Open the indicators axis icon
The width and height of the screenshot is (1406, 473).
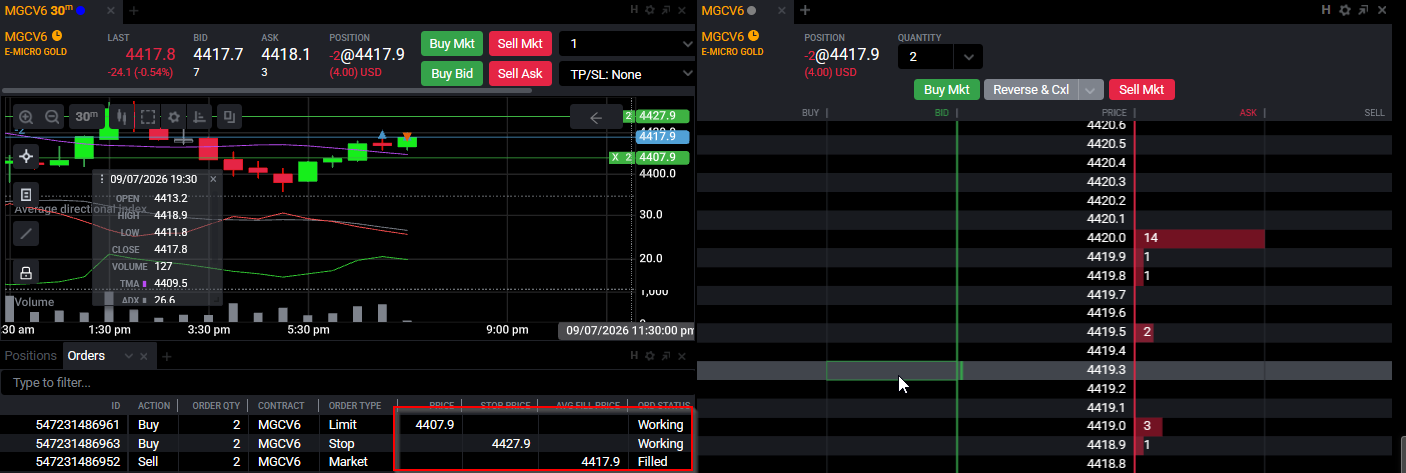click(199, 117)
